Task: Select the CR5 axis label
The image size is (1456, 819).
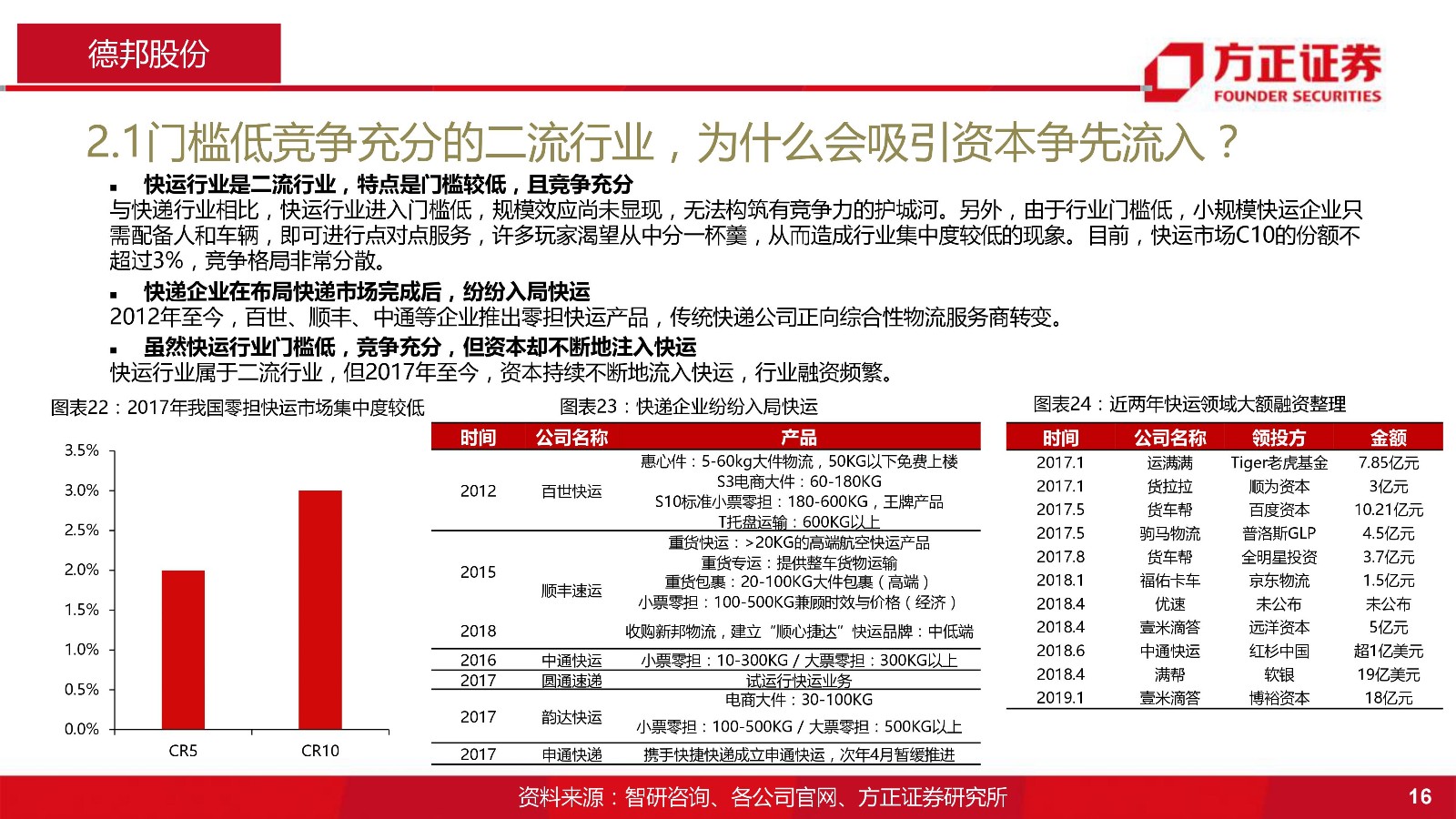Action: [183, 751]
